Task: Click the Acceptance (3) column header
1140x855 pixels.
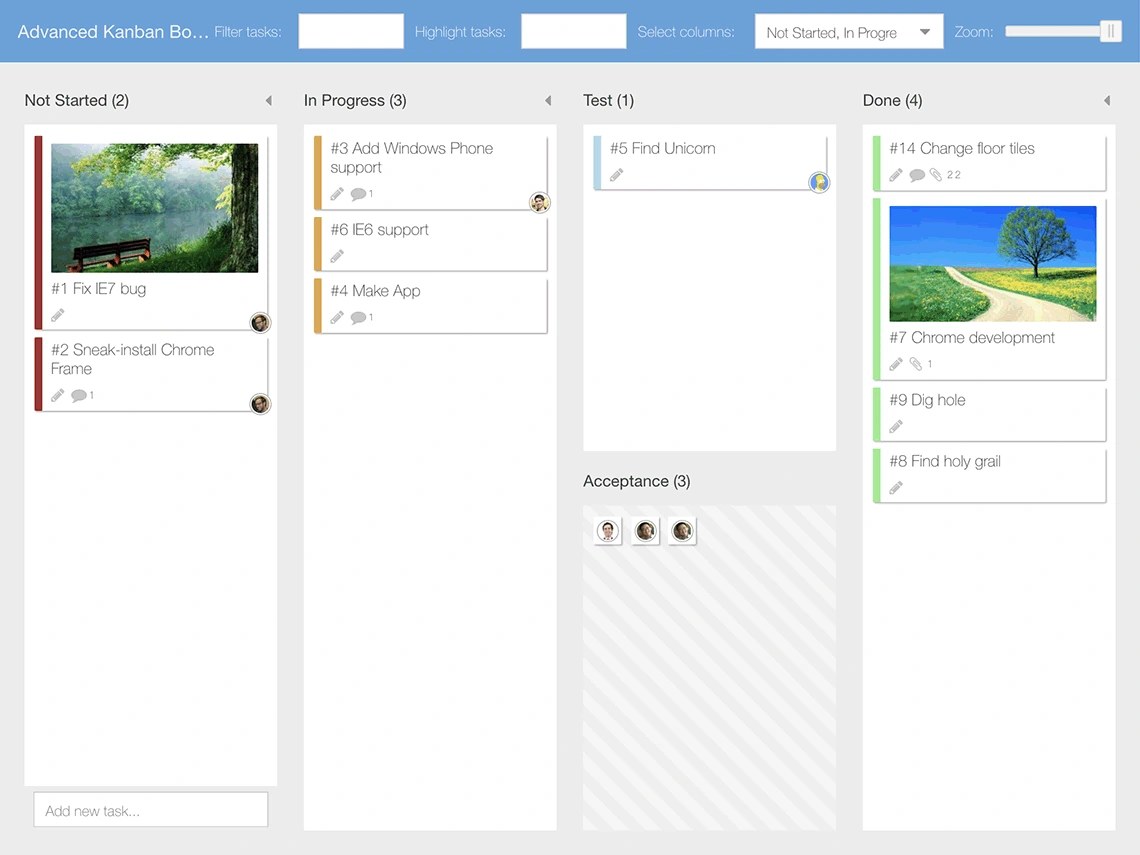Action: click(x=636, y=481)
